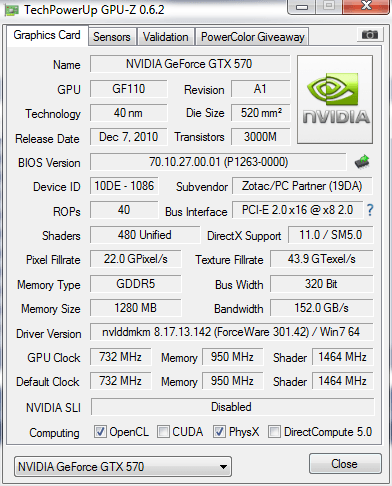Click the dropdown arrow beside GTX 570
This screenshot has height=486, width=392.
click(223, 467)
